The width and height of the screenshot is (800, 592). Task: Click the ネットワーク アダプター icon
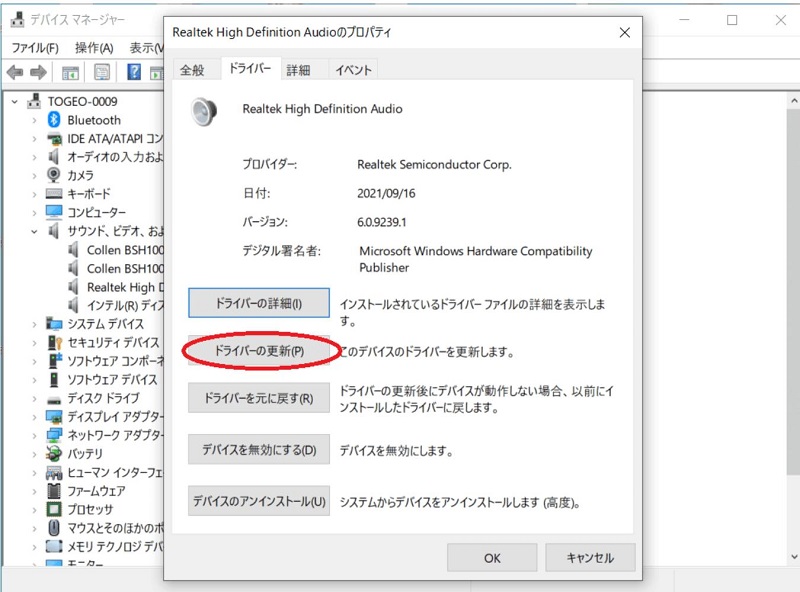[54, 435]
